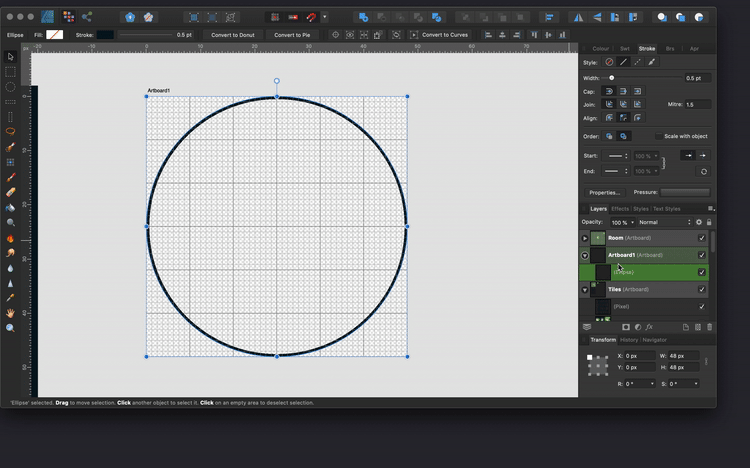Select the Erase Brush tool
Image resolution: width=750 pixels, height=468 pixels.
(x=10, y=192)
